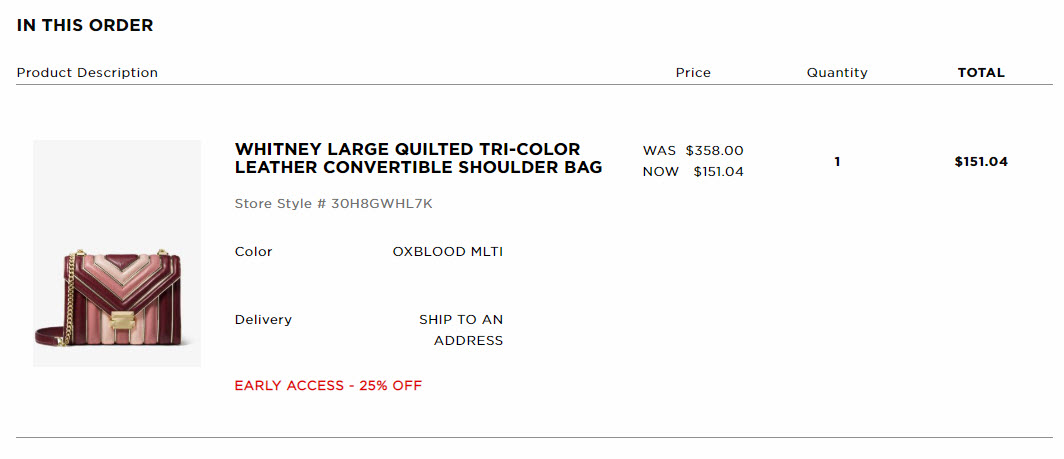The height and width of the screenshot is (459, 1064).
Task: Select the Store Style # 30H8GWHL7K text
Action: click(x=333, y=204)
